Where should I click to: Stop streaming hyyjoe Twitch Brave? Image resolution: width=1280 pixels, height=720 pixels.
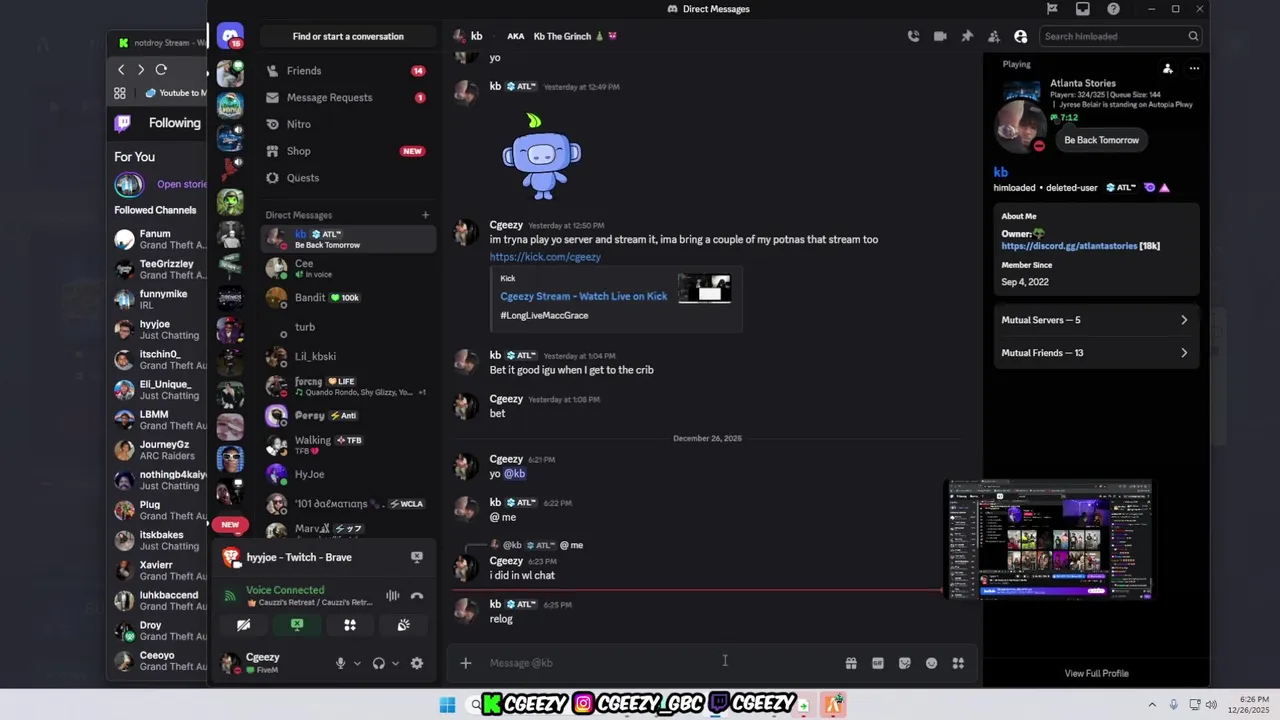pos(417,557)
